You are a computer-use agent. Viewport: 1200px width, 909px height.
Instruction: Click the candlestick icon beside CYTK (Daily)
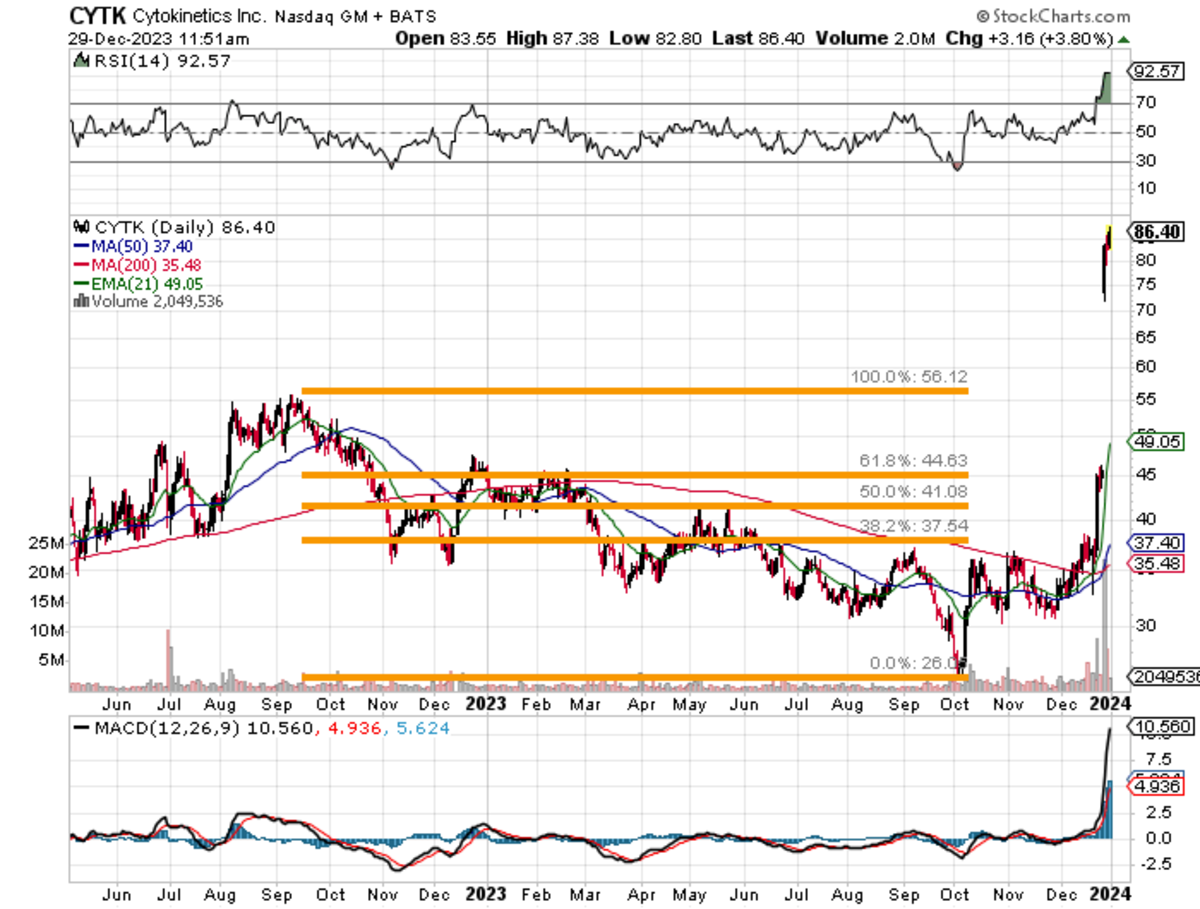point(81,227)
